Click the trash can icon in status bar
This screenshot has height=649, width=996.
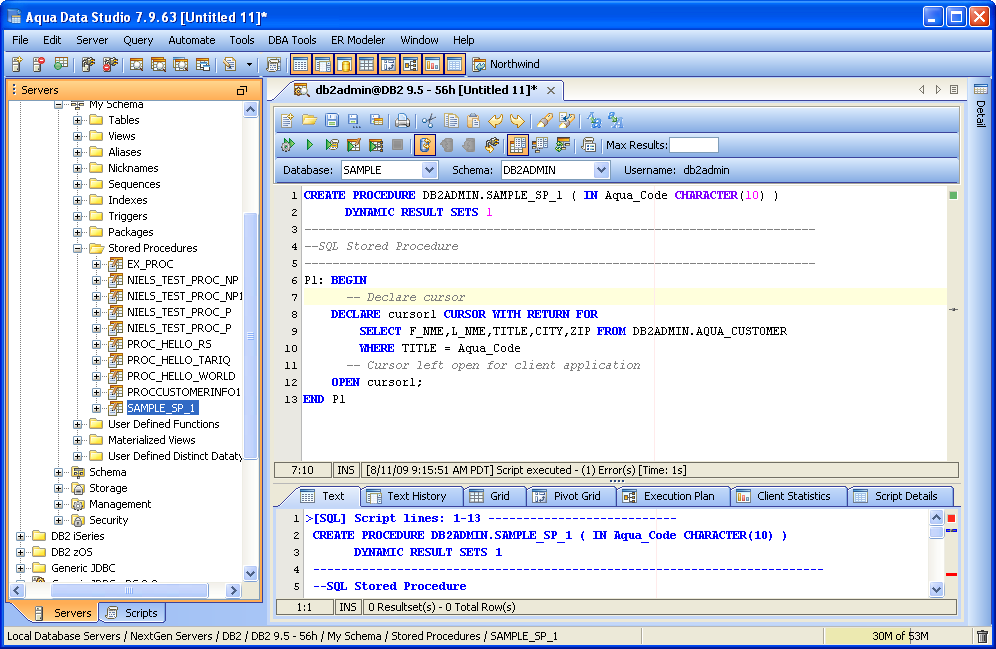982,636
